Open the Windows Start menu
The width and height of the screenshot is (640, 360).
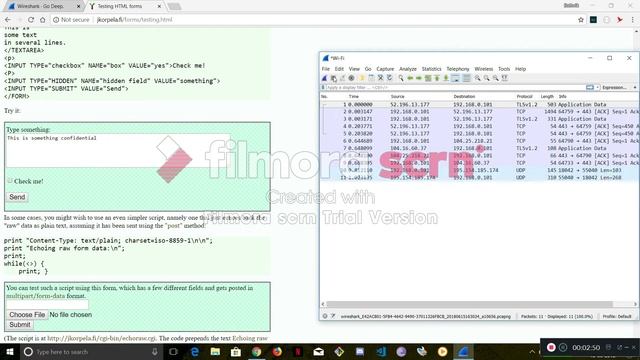pos(10,351)
